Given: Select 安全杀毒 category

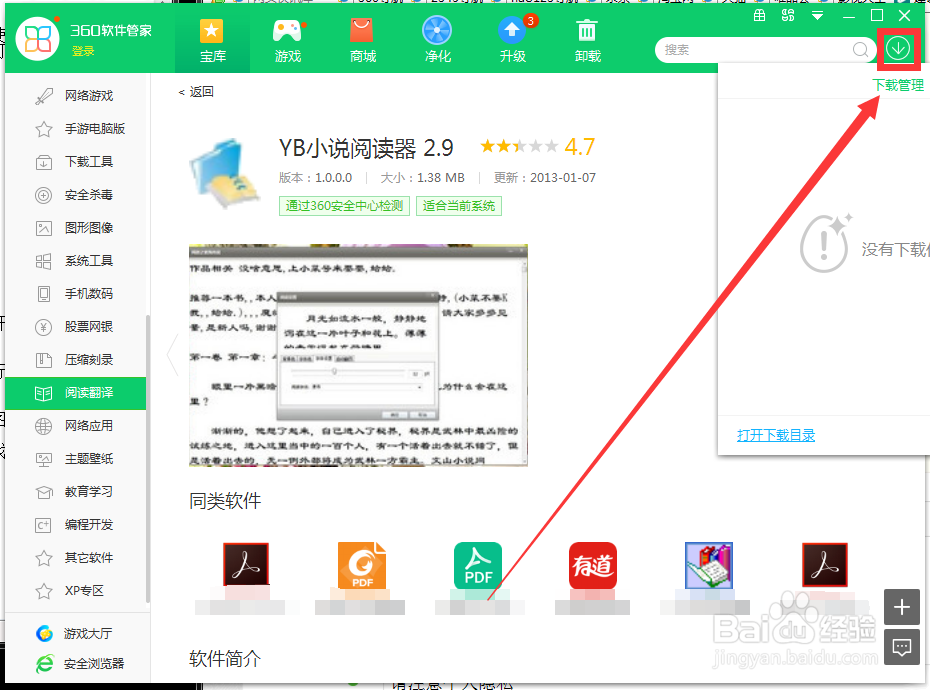Looking at the screenshot, I should 75,195.
